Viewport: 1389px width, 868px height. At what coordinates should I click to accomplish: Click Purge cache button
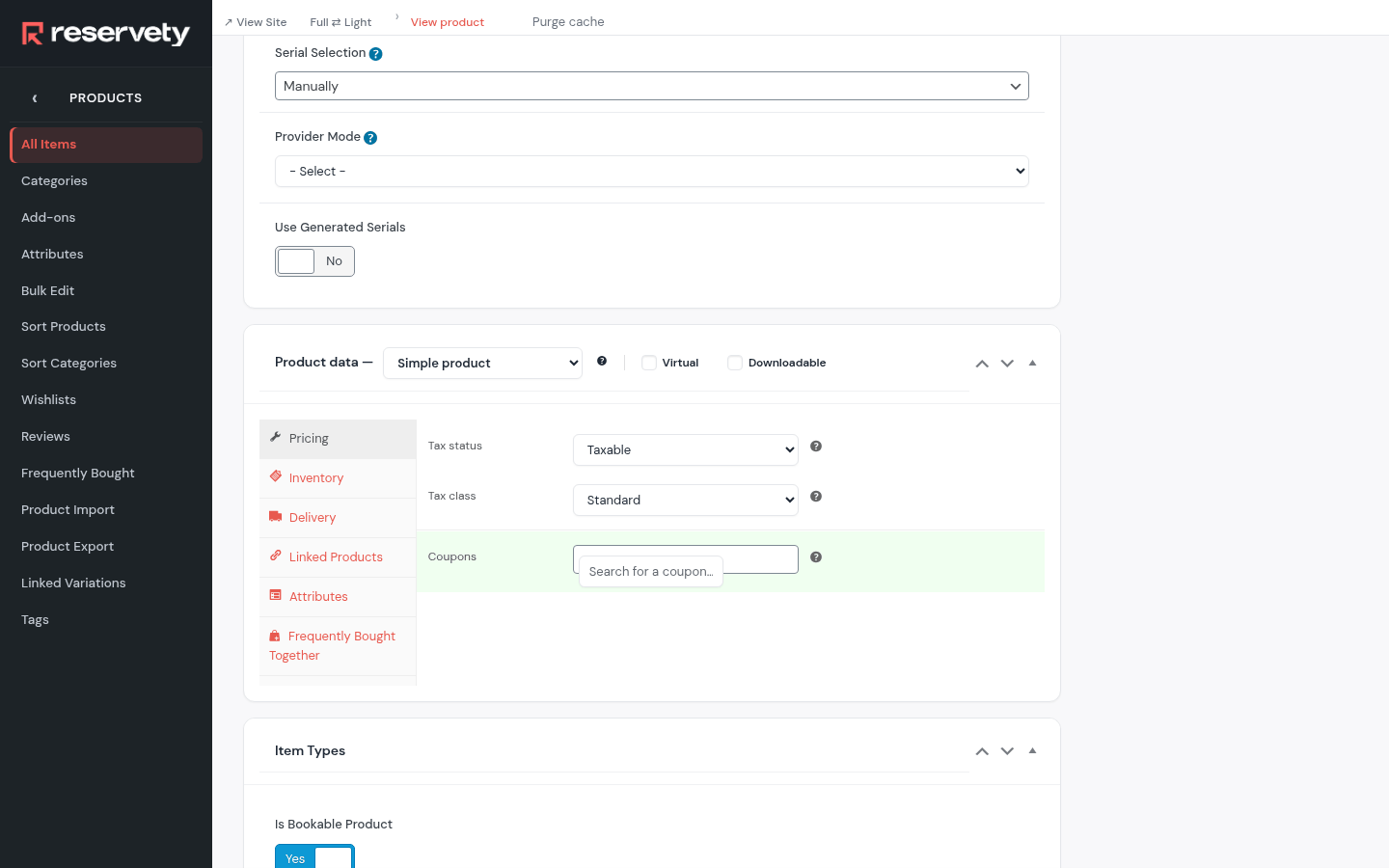(568, 22)
